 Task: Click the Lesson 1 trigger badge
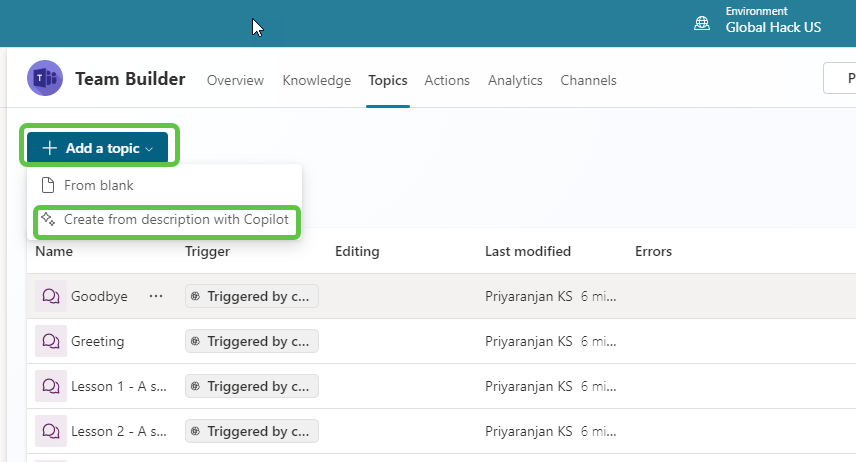click(252, 386)
